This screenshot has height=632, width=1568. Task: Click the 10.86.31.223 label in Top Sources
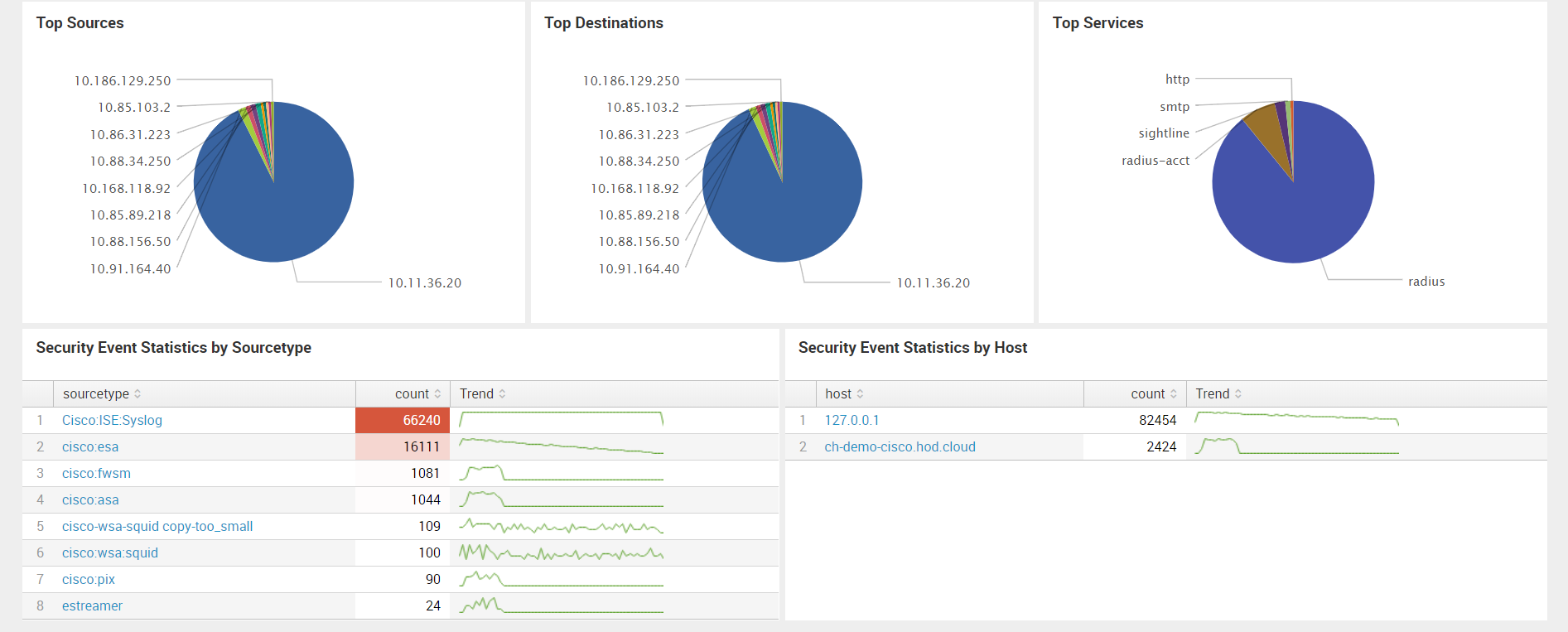point(130,135)
